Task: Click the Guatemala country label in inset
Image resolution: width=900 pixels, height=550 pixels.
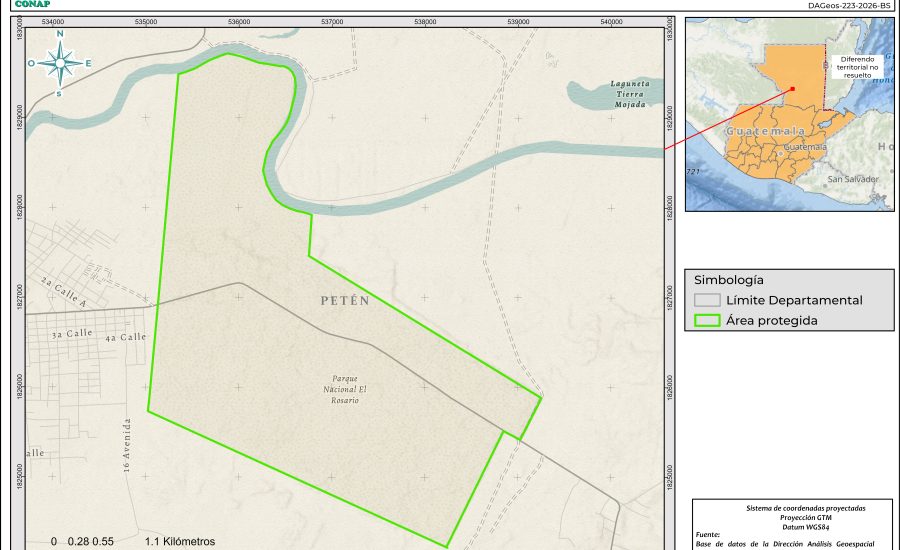Action: tap(765, 131)
